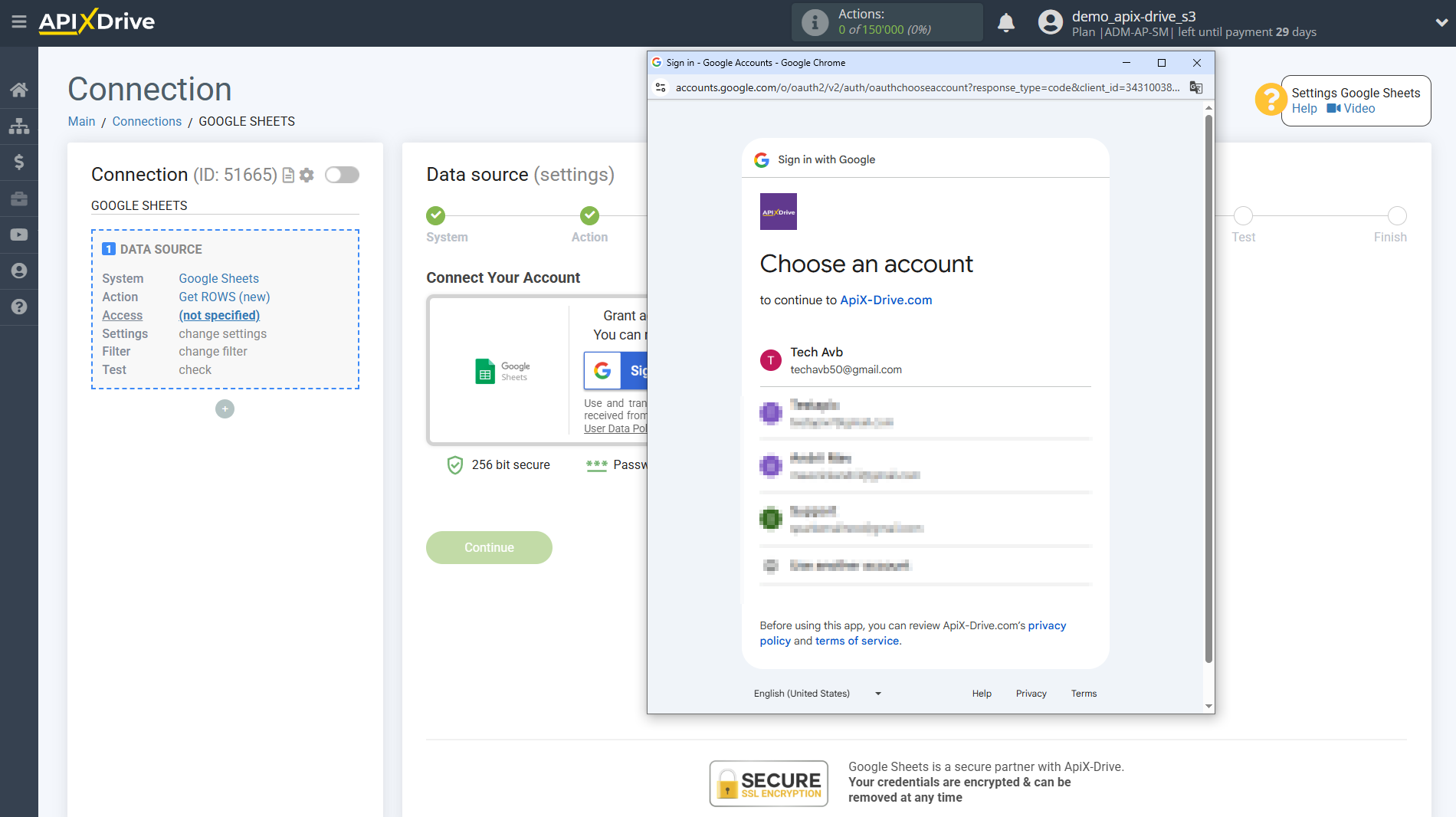Open the briefcase sidebar icon
The height and width of the screenshot is (817, 1456).
[x=19, y=199]
